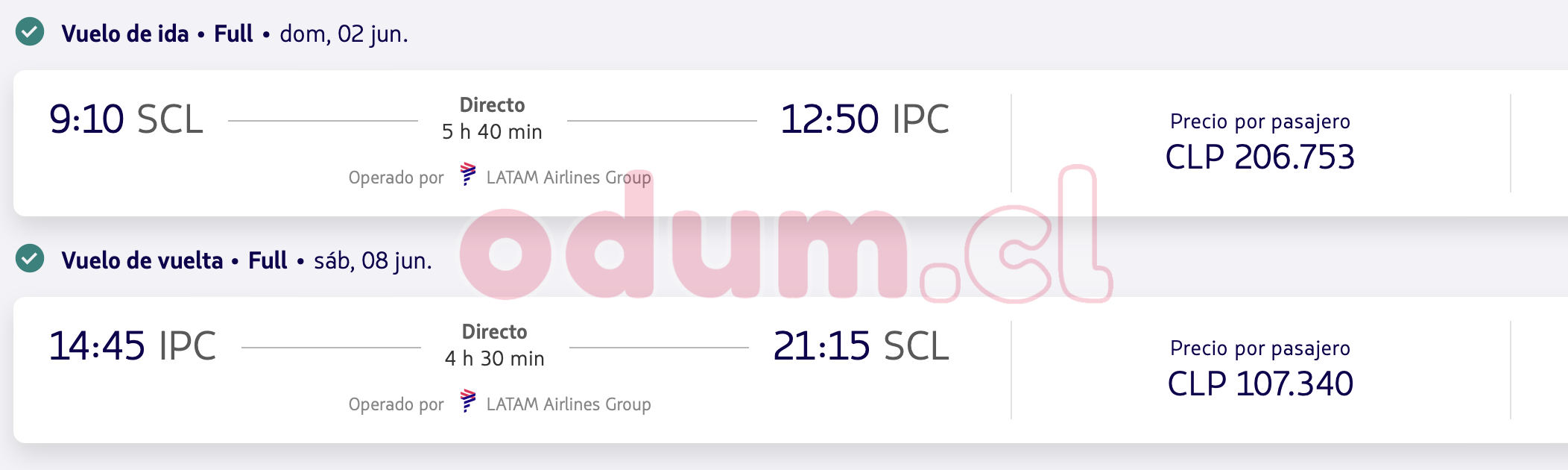Click the LATAM logo in the return flight card
This screenshot has width=1568, height=470.
coord(467,401)
